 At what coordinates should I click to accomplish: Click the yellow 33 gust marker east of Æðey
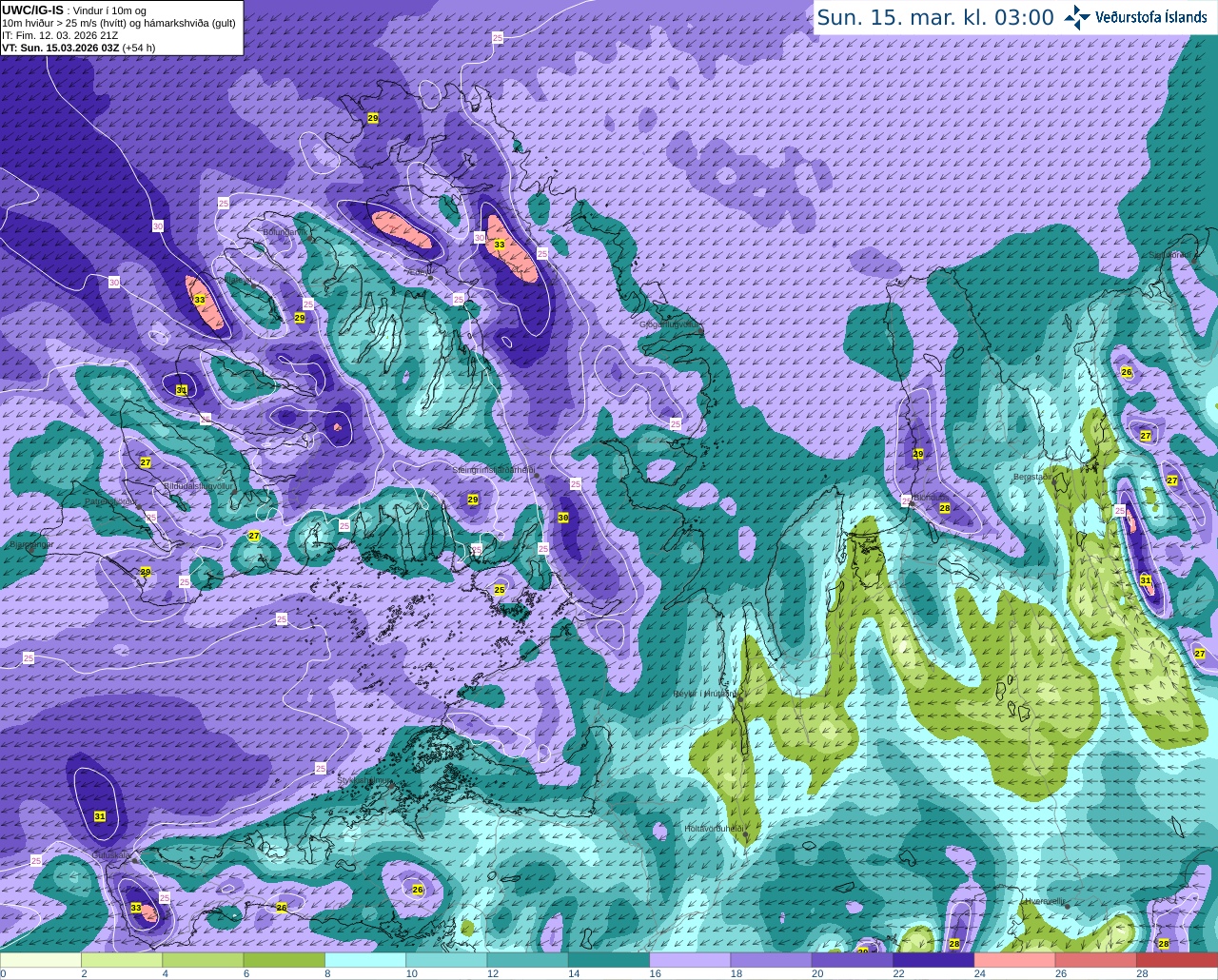(500, 245)
